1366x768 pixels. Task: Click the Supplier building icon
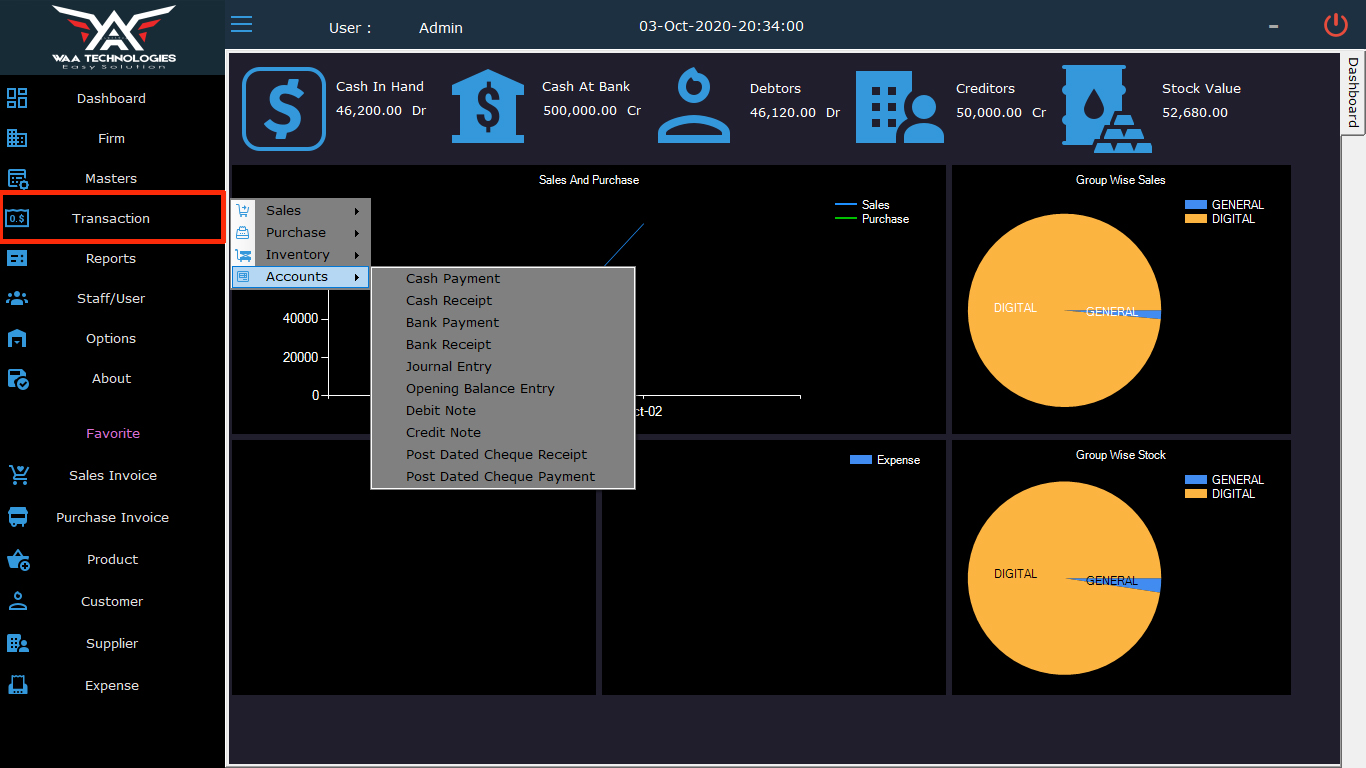tap(18, 643)
